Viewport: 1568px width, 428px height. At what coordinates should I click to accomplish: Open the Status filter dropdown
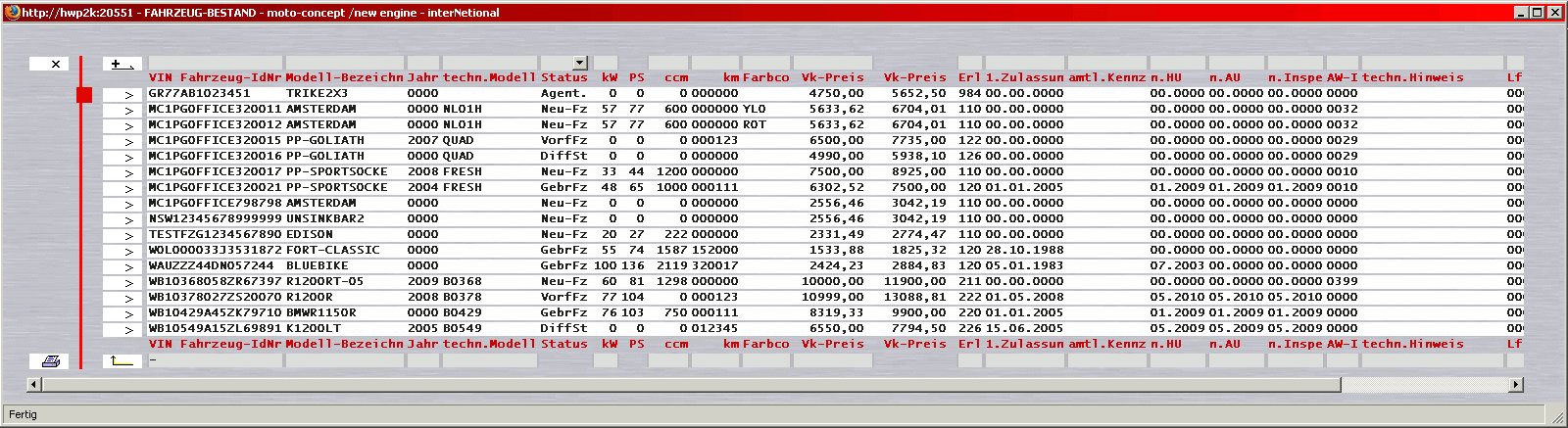point(579,63)
